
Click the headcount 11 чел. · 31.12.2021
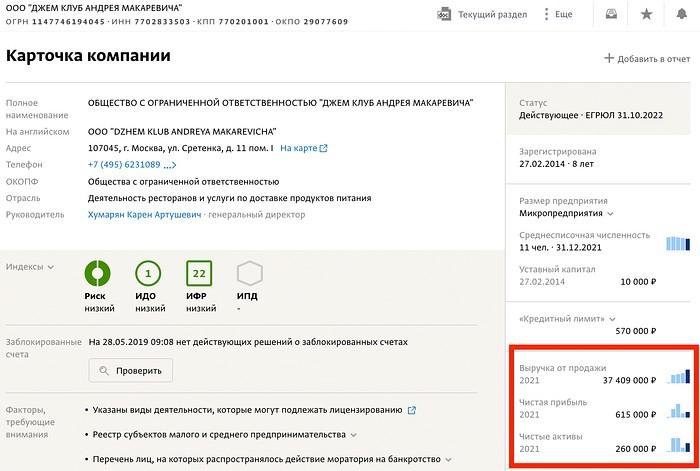click(560, 248)
